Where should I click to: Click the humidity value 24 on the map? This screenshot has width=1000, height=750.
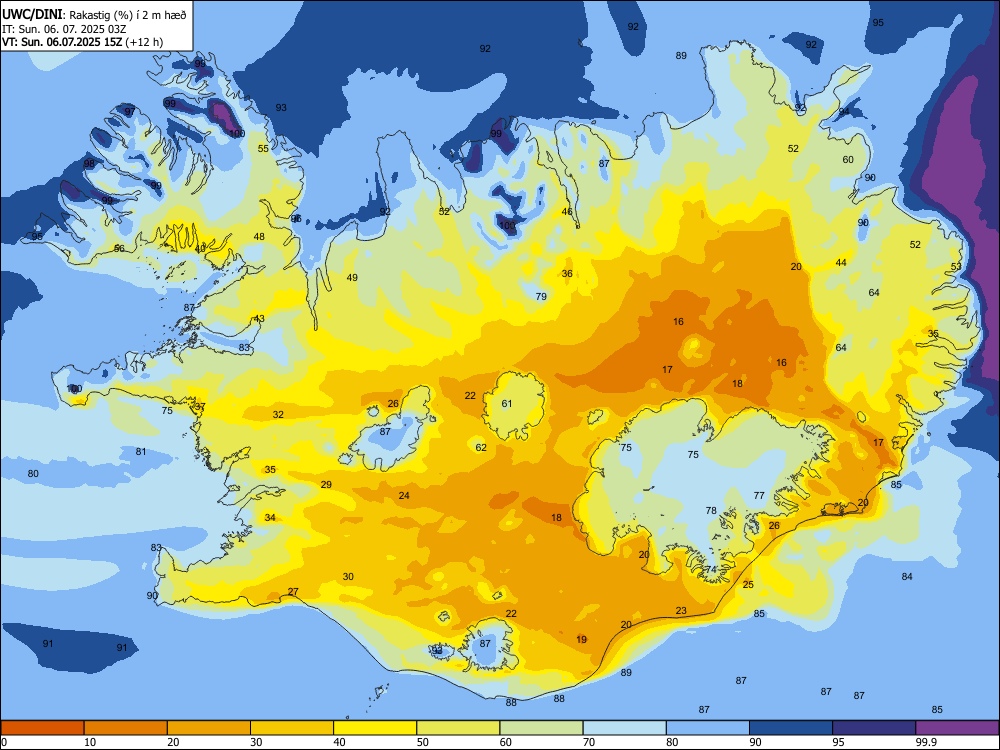[x=404, y=496]
